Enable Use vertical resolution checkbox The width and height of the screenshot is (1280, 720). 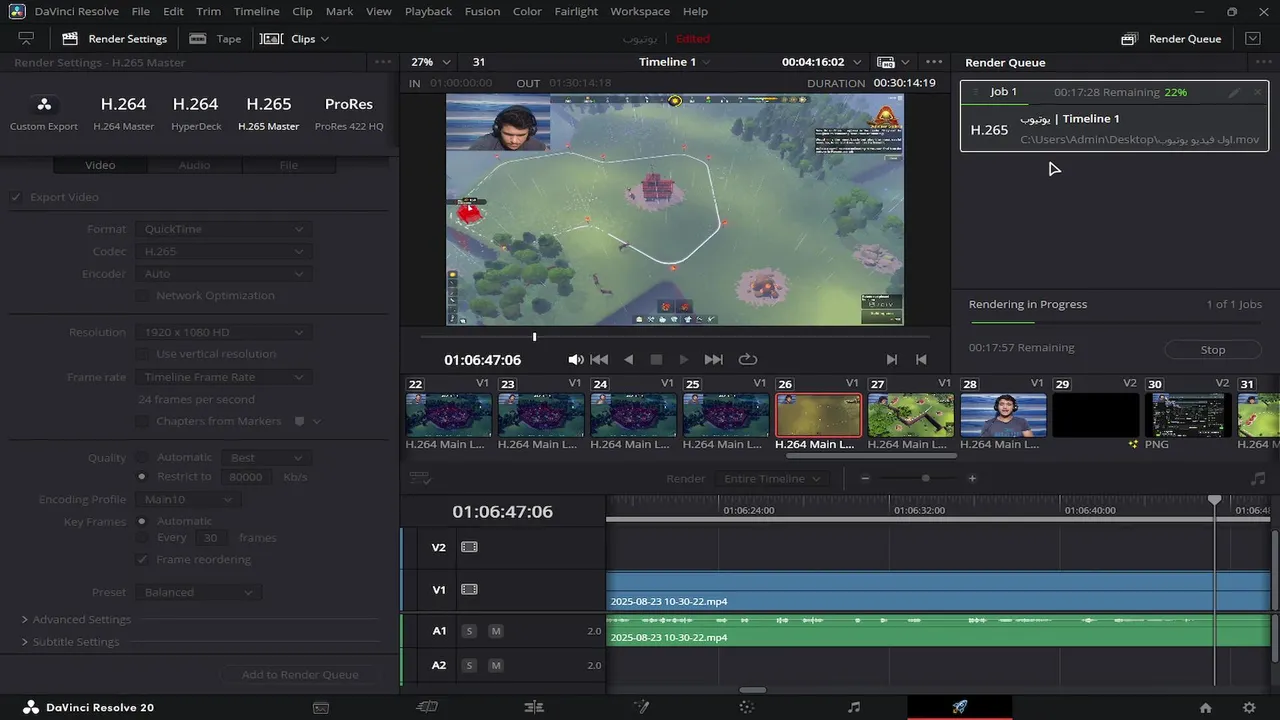click(142, 354)
